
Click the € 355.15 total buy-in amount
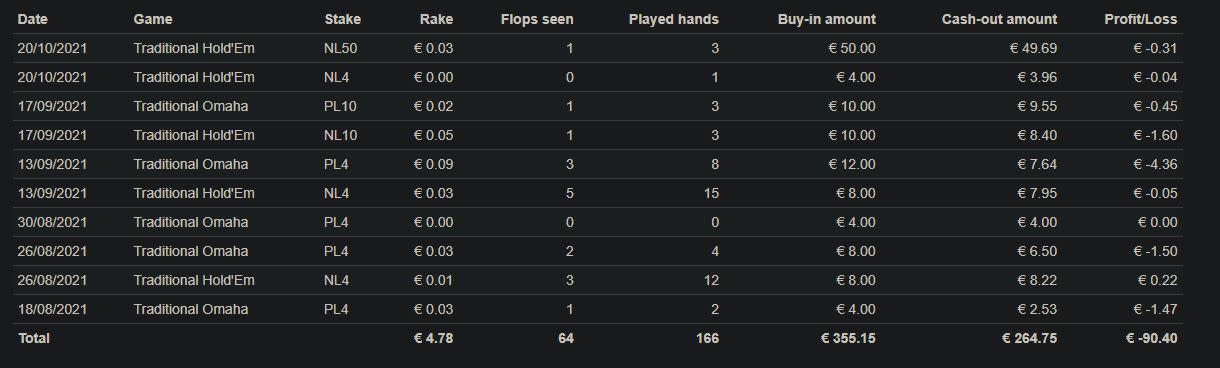(848, 338)
